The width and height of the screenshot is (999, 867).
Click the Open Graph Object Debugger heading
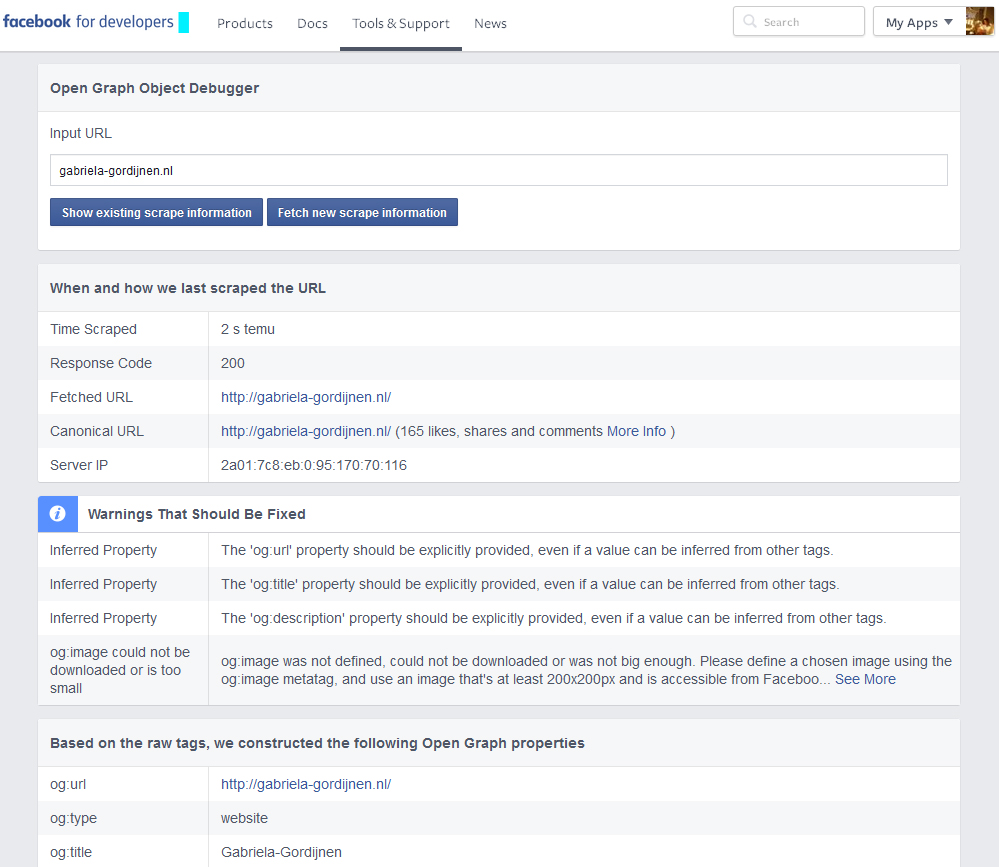(155, 88)
